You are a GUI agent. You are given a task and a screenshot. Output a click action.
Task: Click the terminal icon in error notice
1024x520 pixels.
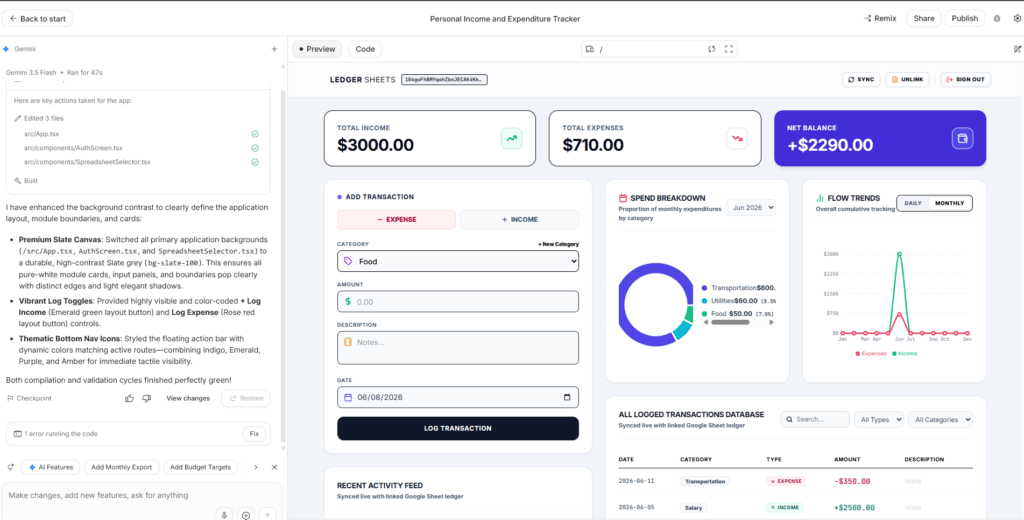(18, 434)
